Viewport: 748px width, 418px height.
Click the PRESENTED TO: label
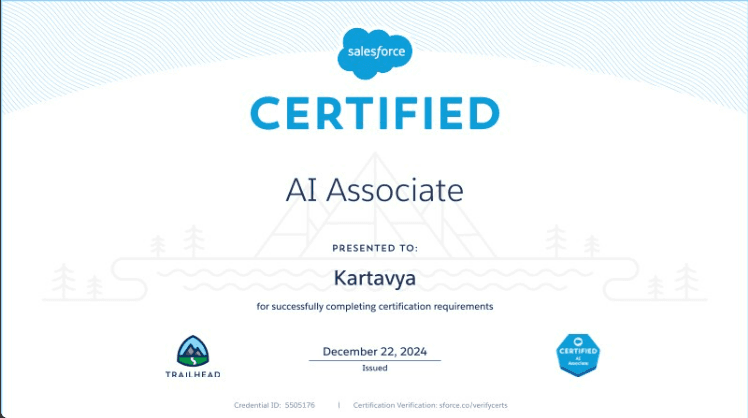(x=375, y=248)
